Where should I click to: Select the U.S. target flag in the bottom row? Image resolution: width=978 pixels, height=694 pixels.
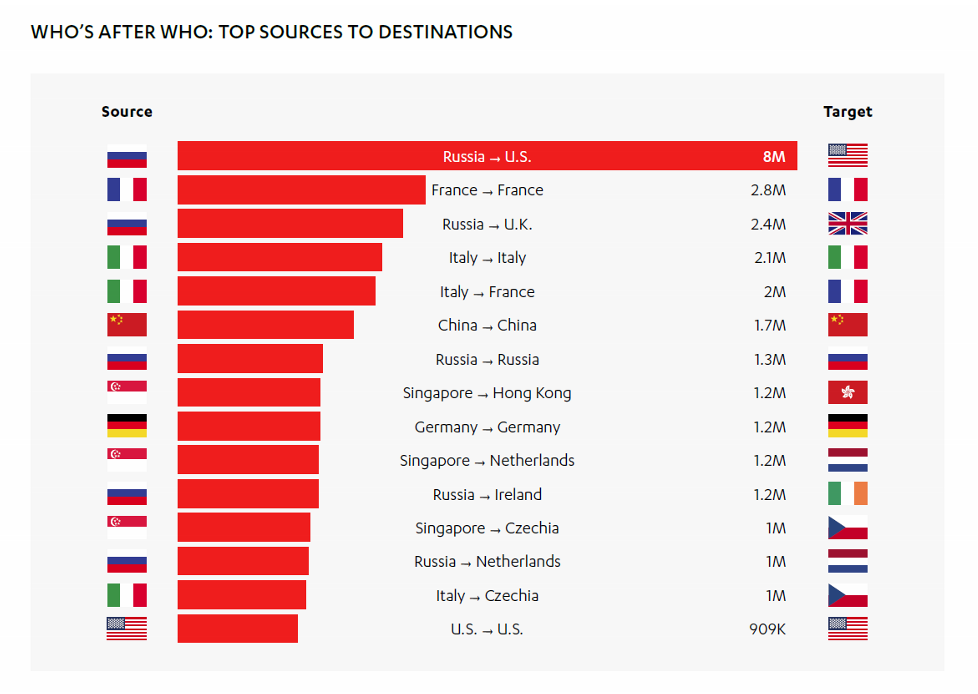847,629
